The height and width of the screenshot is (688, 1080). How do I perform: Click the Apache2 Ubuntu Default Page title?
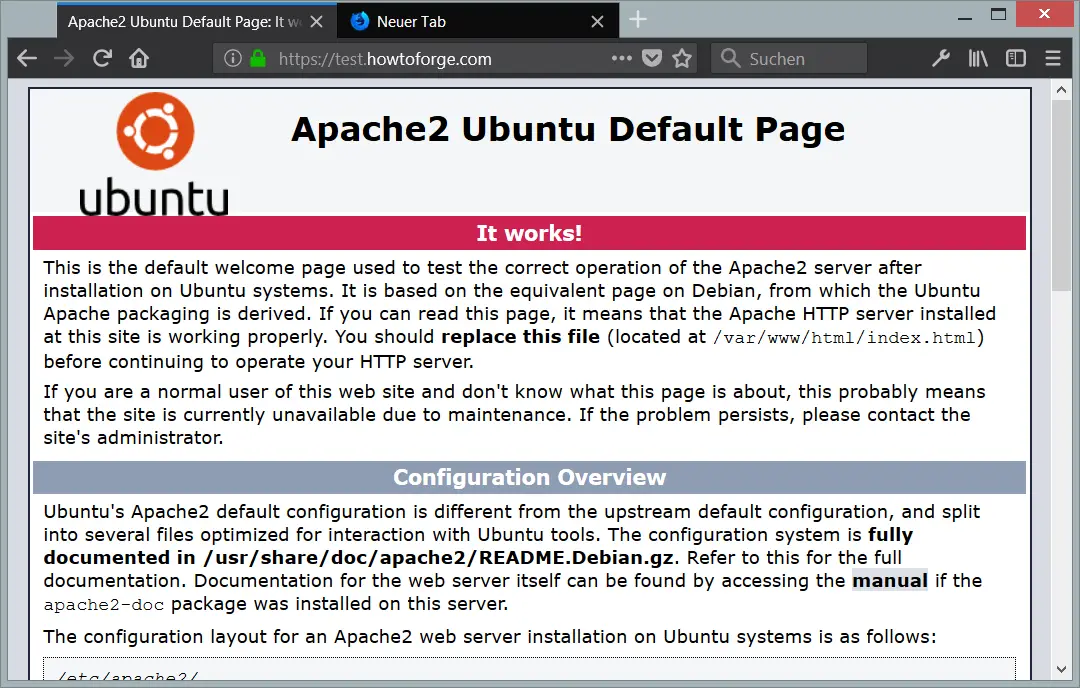point(568,129)
